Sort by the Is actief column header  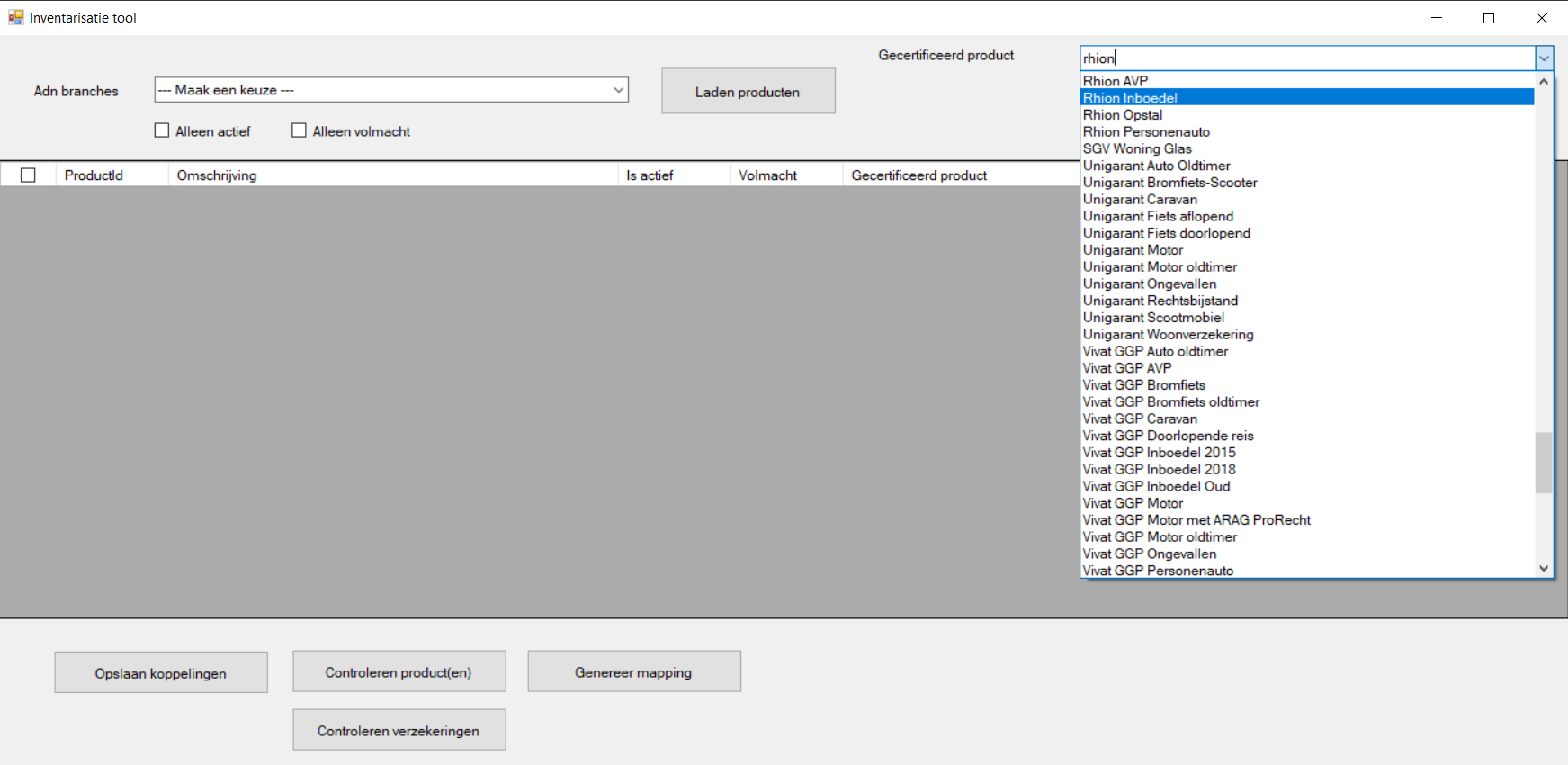[674, 175]
